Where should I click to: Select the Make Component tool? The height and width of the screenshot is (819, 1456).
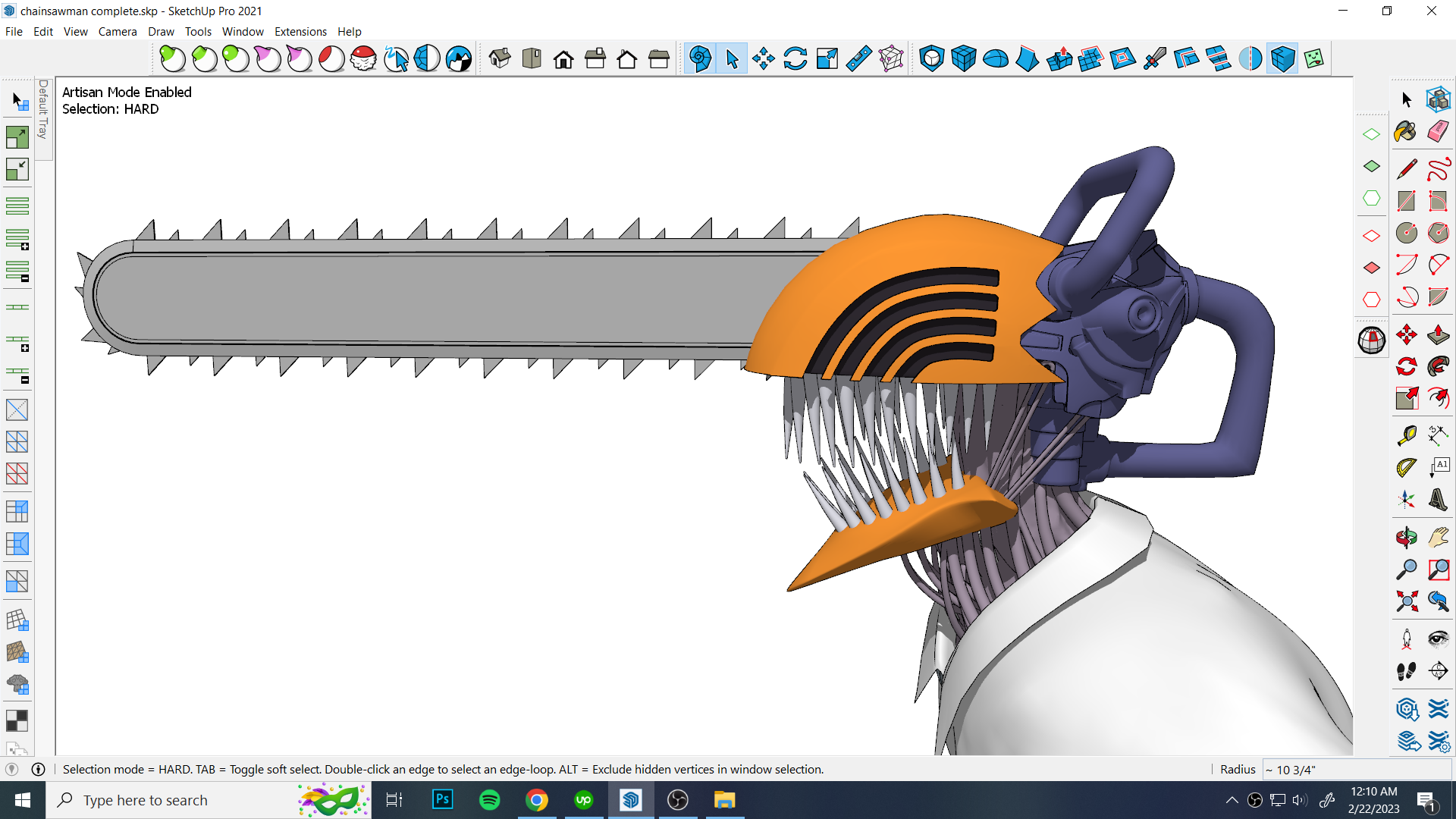[x=1439, y=99]
